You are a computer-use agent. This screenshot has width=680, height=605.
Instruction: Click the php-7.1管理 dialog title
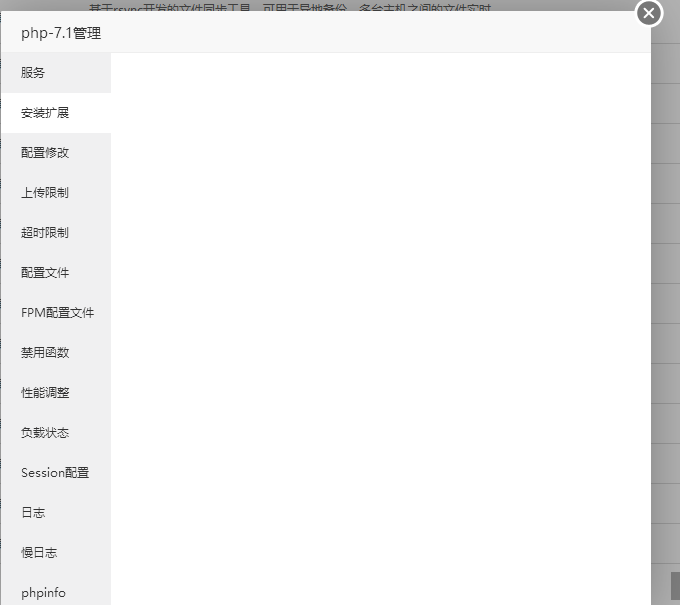61,33
